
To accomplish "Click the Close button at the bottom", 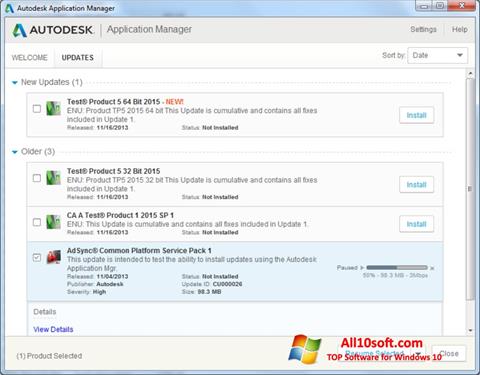I will click(449, 353).
